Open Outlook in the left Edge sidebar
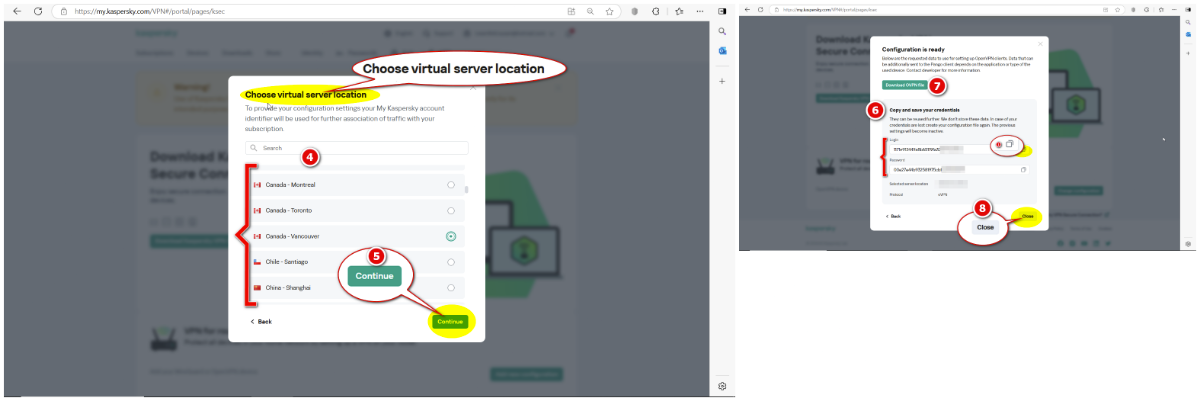 point(722,51)
